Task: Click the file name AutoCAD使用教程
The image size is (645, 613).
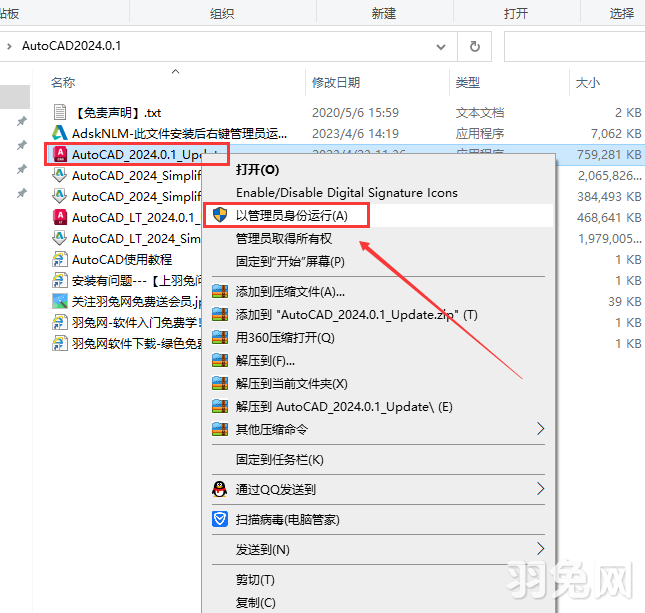Action: pyautogui.click(x=122, y=259)
